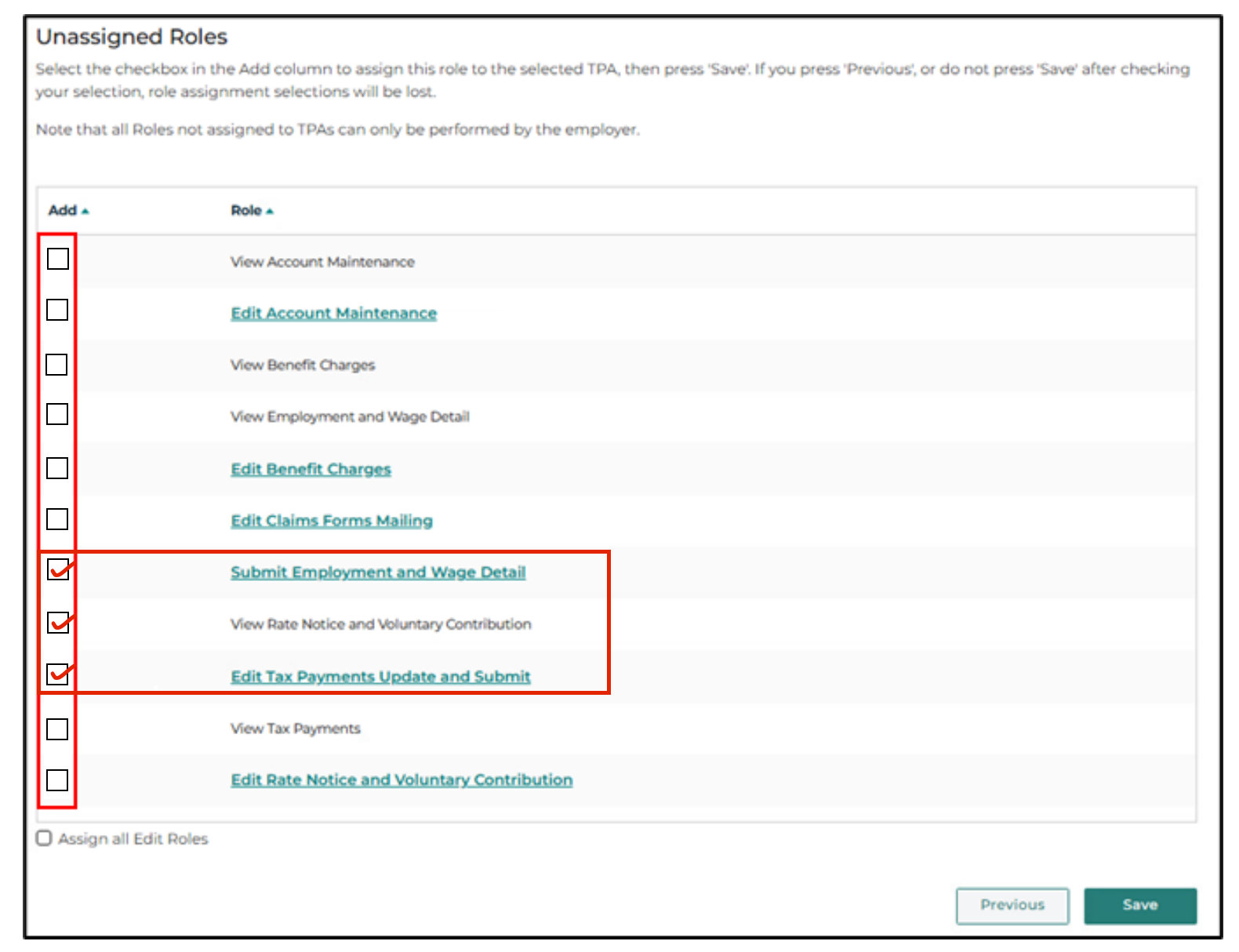The image size is (1239, 952).
Task: Uncheck Edit Tax Payments Update and Submit
Action: click(58, 674)
